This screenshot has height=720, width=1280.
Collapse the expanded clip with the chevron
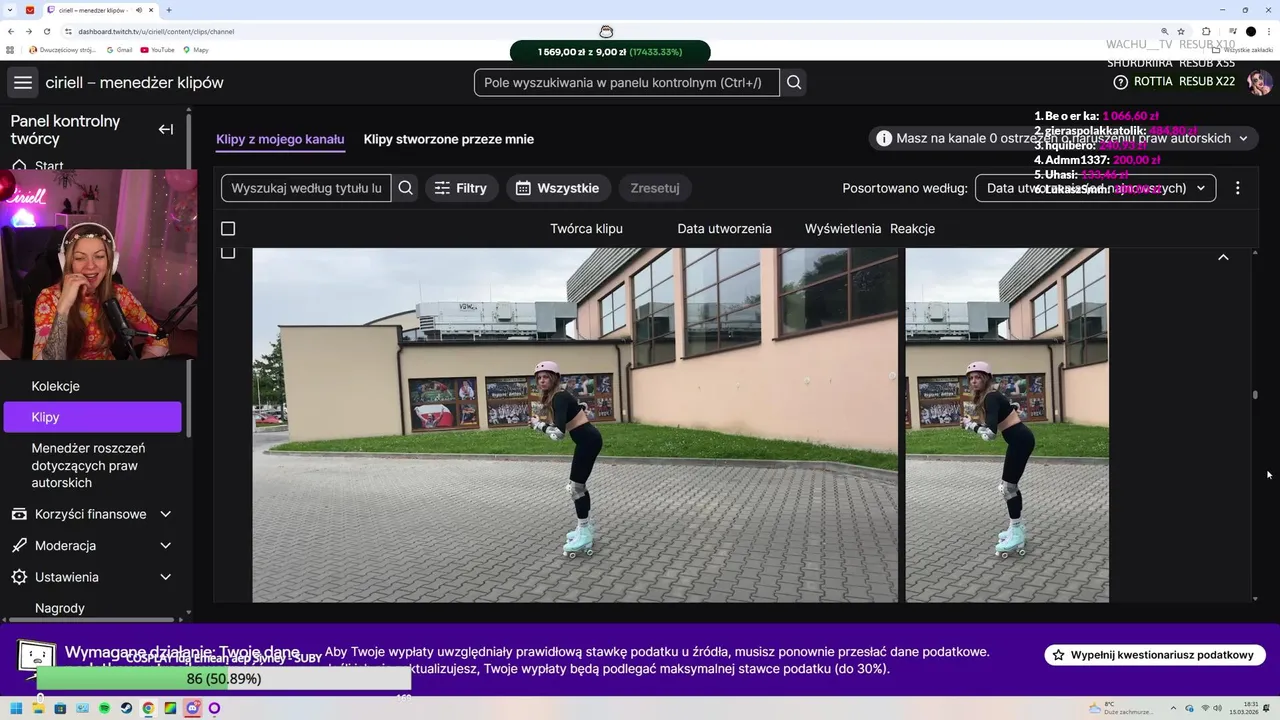[x=1223, y=258]
